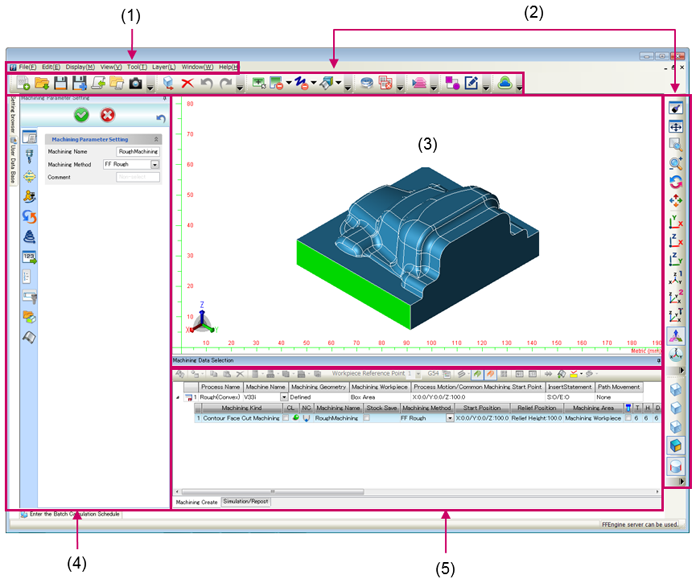Switch to the Machining Create tab
Screen dimensions: 700x579
196,502
